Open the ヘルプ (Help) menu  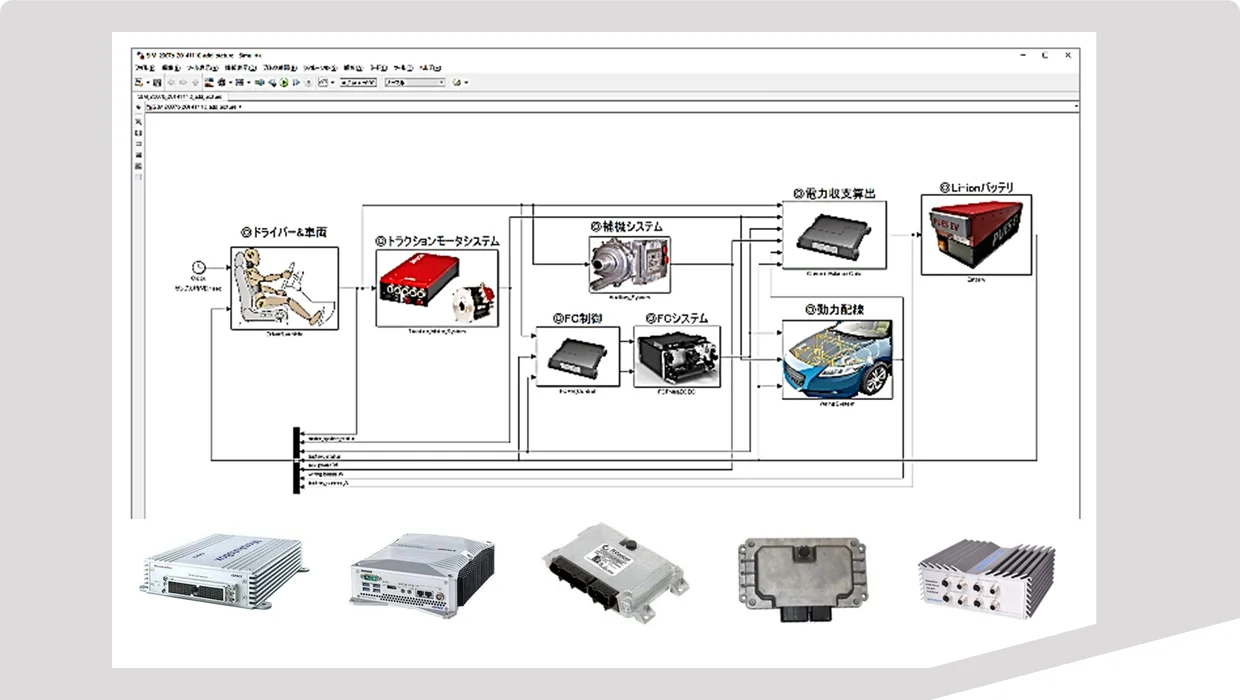coord(430,68)
